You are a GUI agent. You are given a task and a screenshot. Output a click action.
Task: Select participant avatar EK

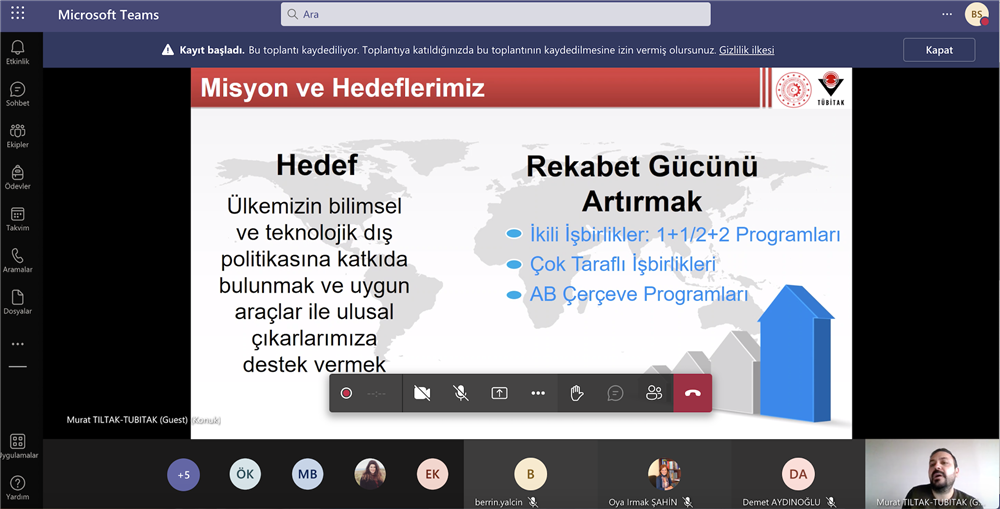[432, 474]
